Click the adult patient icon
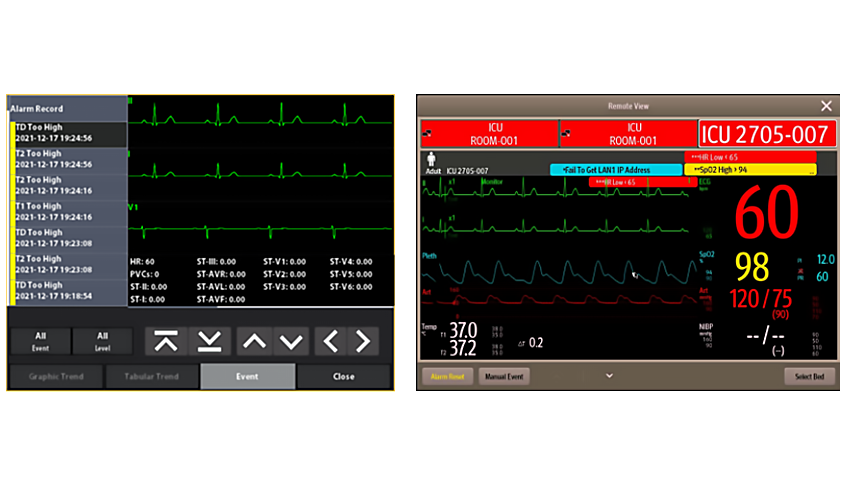Viewport: 845px width, 495px height. click(x=431, y=158)
